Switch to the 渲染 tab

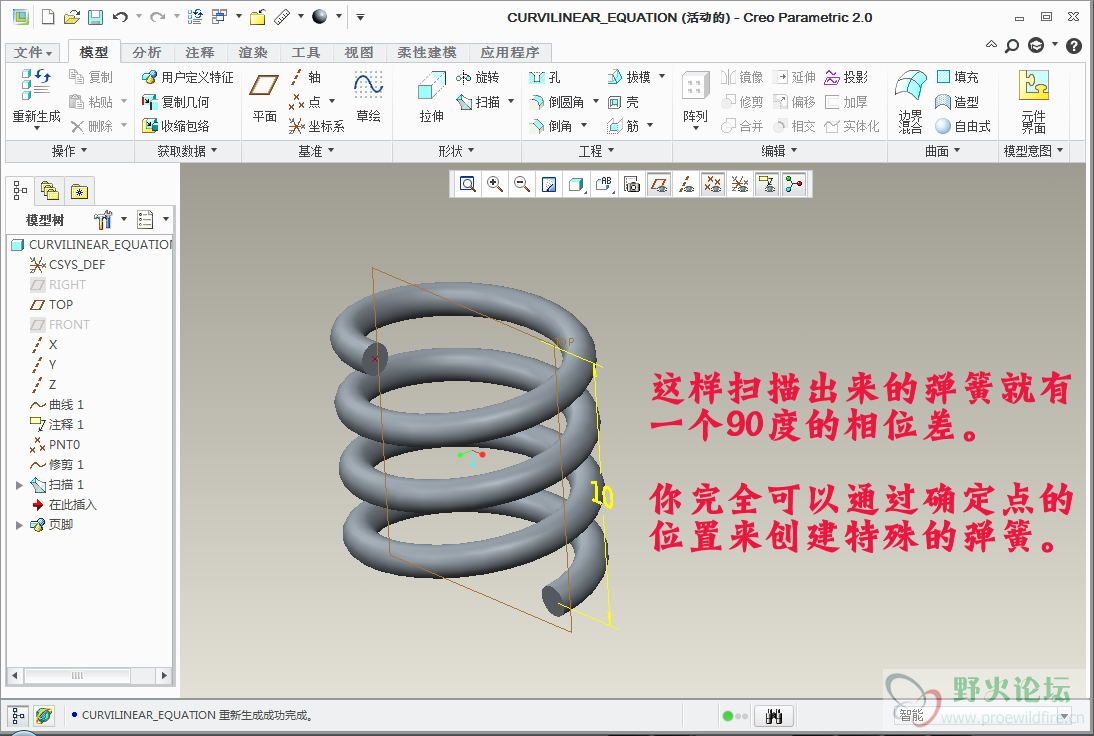pos(253,52)
